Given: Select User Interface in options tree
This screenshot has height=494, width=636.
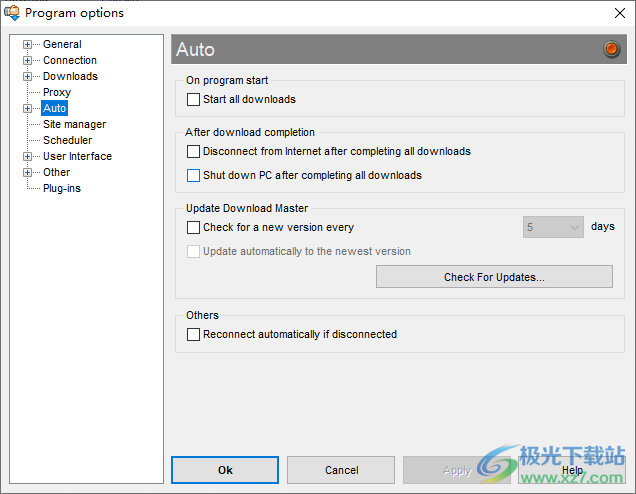Looking at the screenshot, I should click(x=77, y=156).
